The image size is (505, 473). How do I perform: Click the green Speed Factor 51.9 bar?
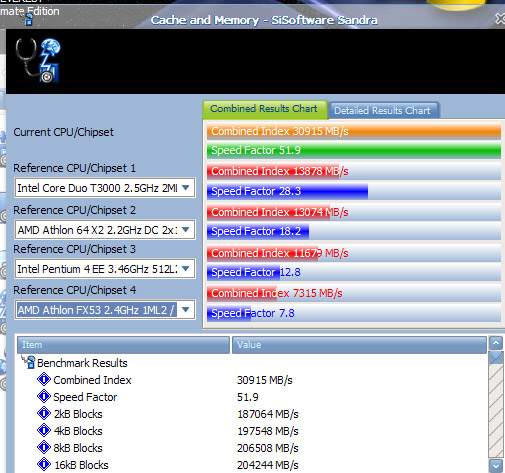(354, 150)
